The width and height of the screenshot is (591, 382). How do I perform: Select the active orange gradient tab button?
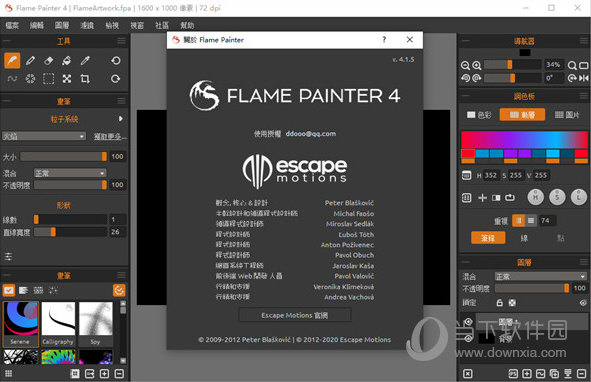click(x=522, y=115)
